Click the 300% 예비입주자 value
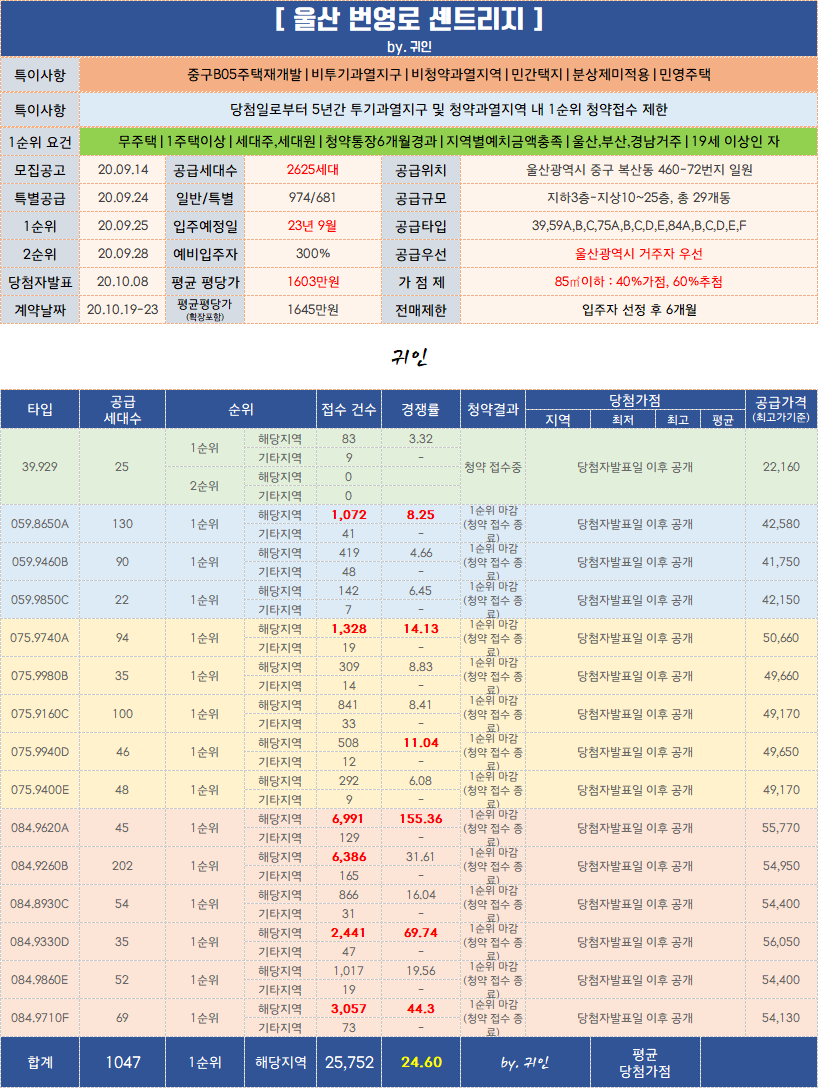This screenshot has width=818, height=1088. coord(313,254)
